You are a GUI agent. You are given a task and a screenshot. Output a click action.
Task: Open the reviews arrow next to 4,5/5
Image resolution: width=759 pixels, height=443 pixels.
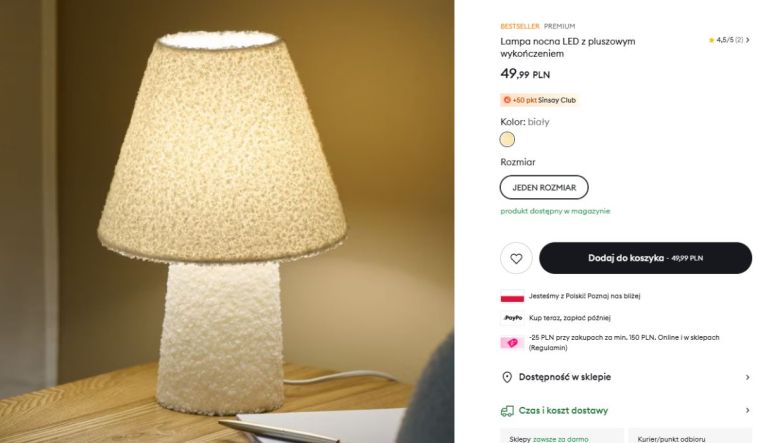click(747, 40)
